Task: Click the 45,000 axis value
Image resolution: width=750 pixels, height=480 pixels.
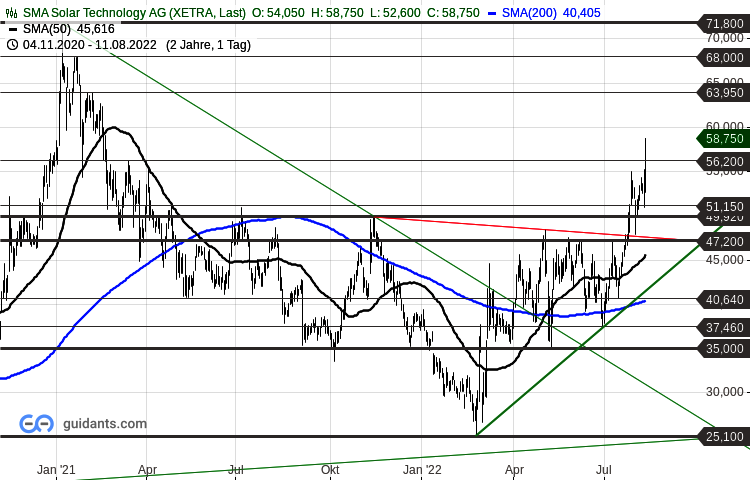Action: 725,260
